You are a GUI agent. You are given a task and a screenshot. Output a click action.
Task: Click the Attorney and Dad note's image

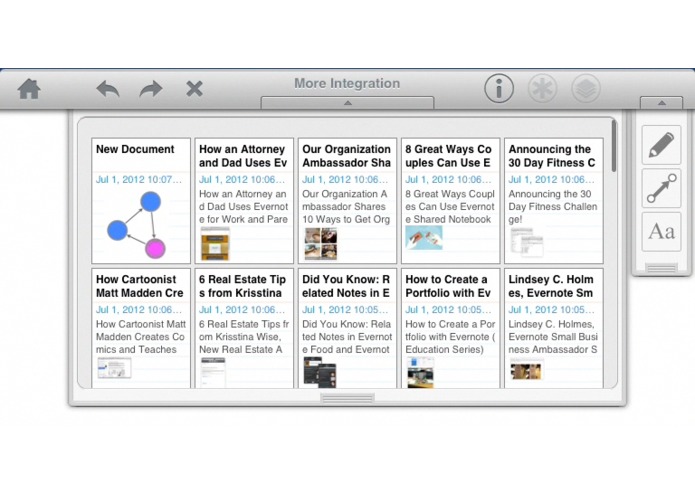point(215,244)
